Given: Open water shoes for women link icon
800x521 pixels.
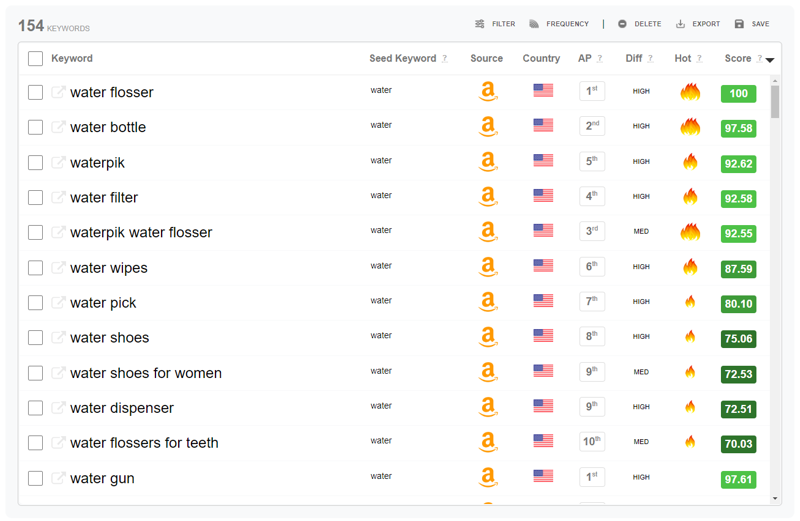Looking at the screenshot, I should point(58,373).
